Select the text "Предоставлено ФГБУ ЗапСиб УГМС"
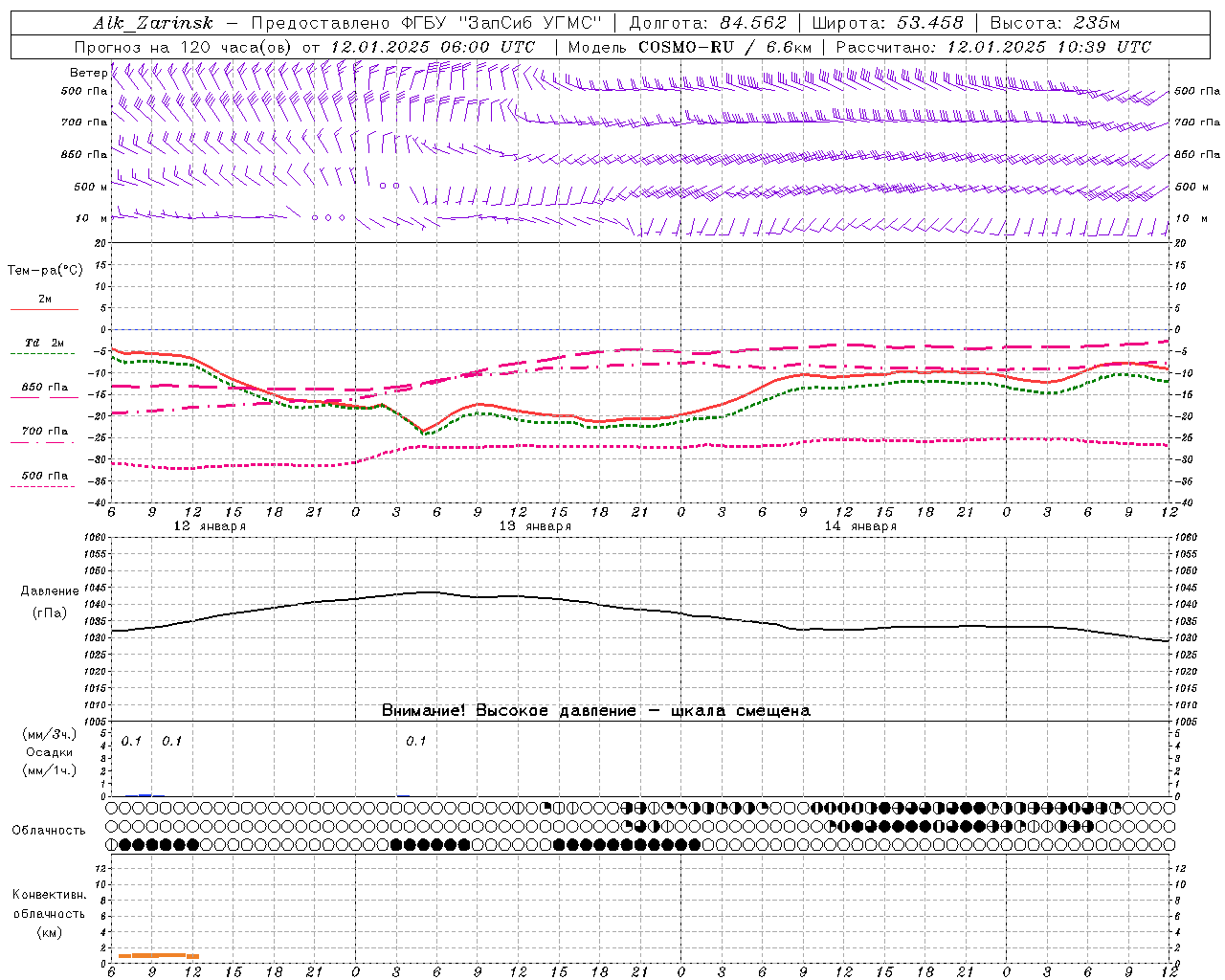Screen dimensions: 1225x980 [426, 23]
